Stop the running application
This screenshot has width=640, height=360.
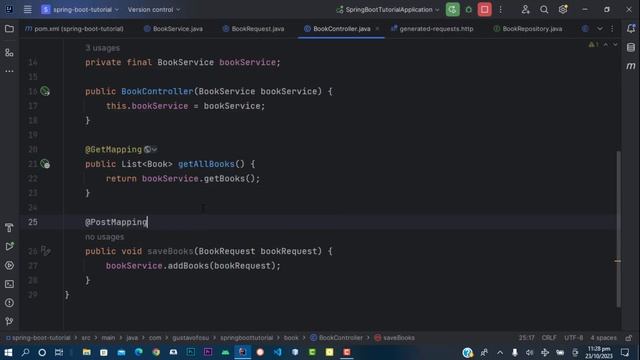click(484, 9)
